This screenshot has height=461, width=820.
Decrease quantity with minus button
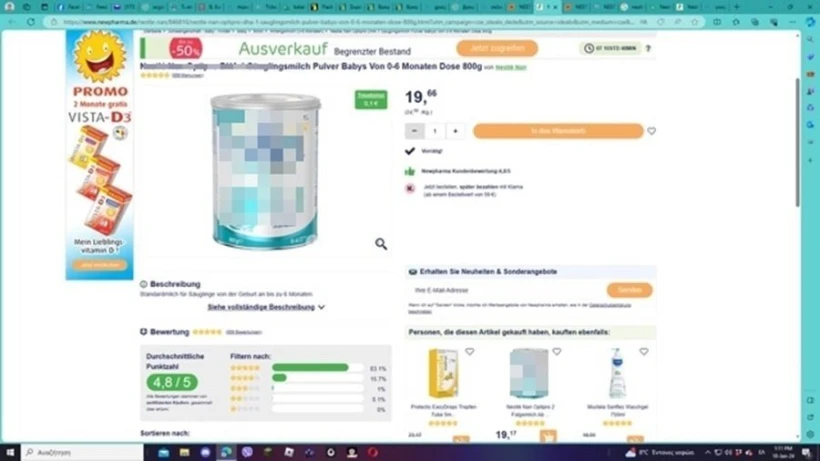click(x=415, y=131)
